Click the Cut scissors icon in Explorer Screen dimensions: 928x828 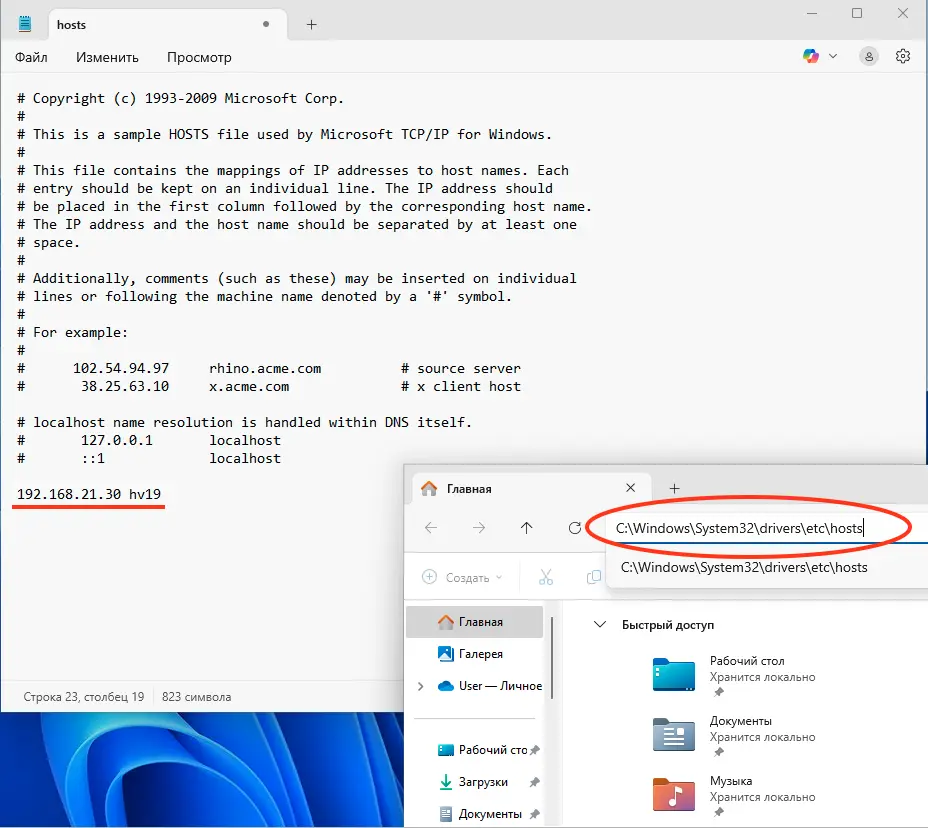[x=546, y=577]
